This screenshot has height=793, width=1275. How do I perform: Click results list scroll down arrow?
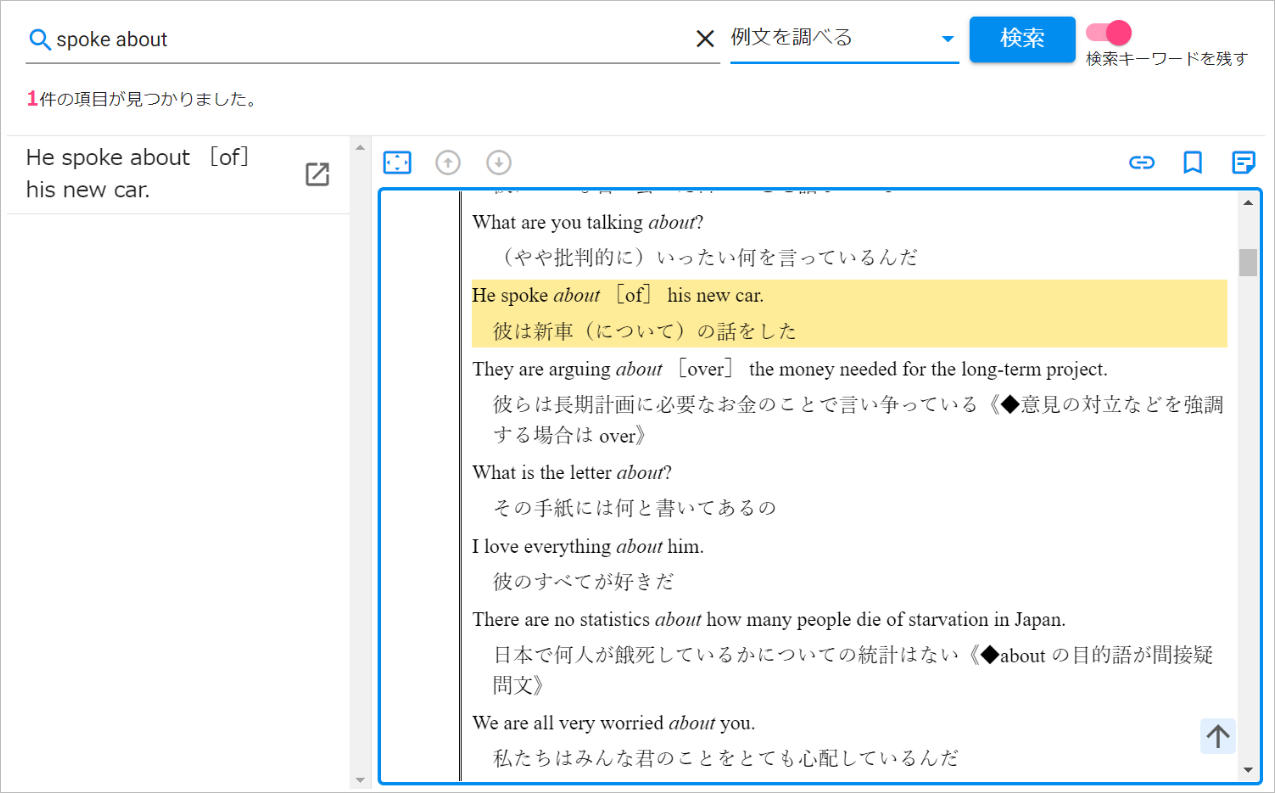coord(360,779)
